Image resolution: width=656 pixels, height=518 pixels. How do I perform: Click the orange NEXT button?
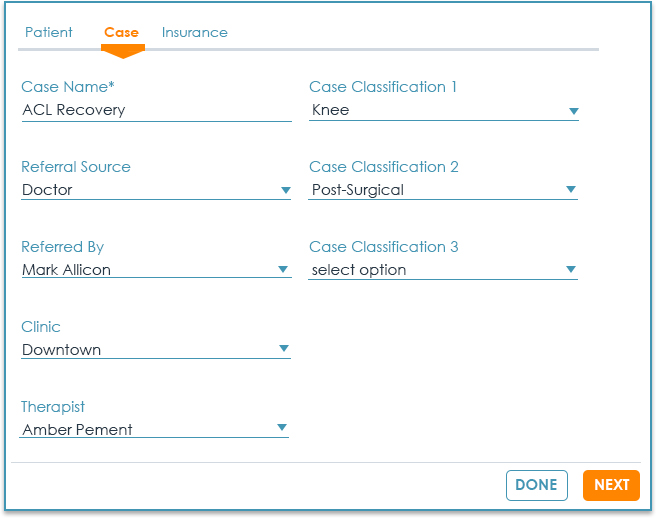611,485
